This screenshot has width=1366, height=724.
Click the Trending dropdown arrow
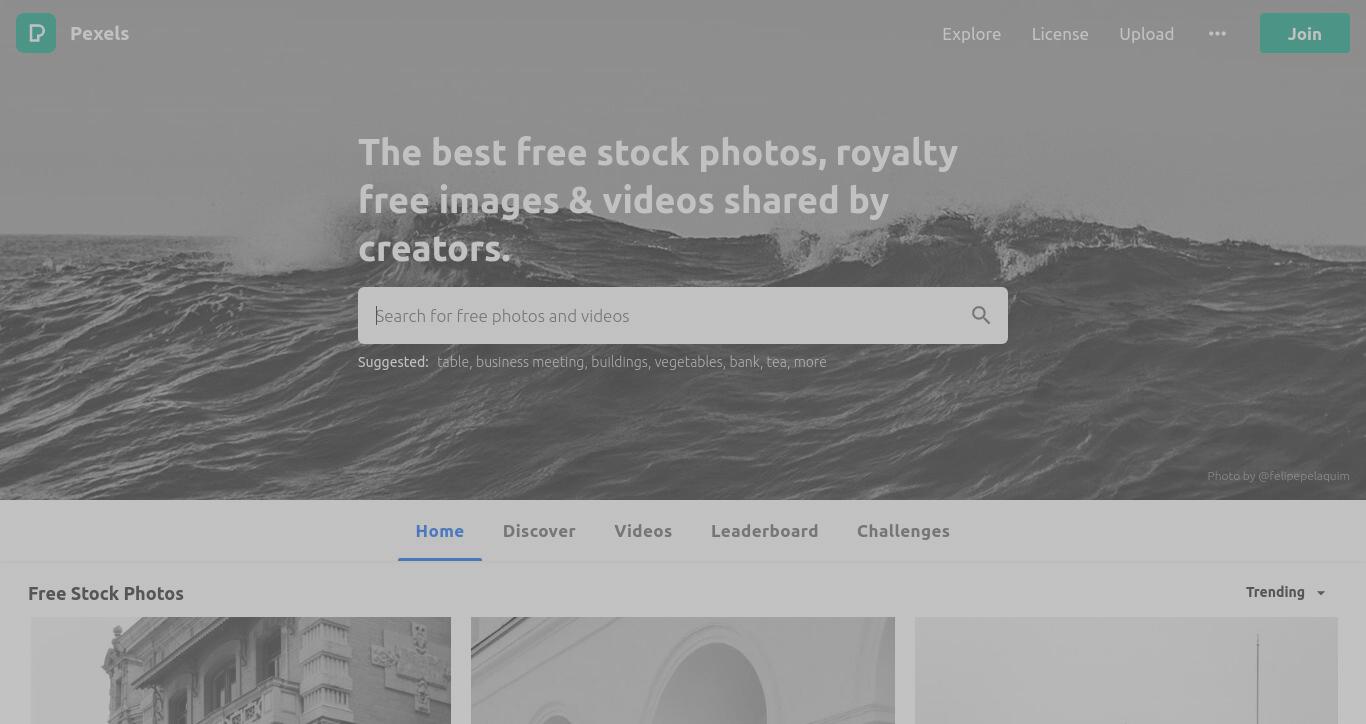click(1320, 593)
